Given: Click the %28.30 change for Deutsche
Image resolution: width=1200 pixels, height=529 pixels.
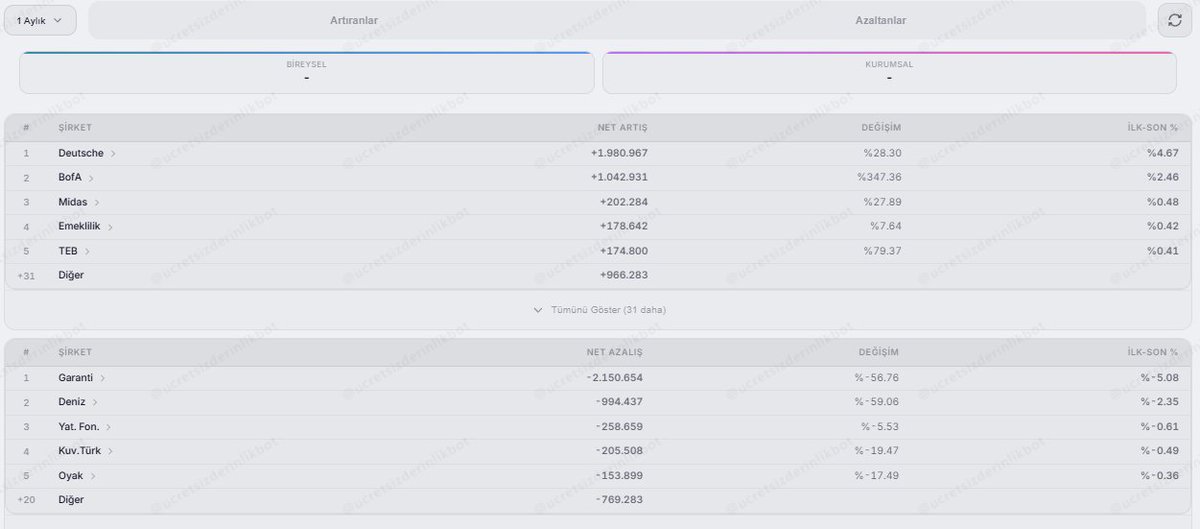Looking at the screenshot, I should coord(883,153).
